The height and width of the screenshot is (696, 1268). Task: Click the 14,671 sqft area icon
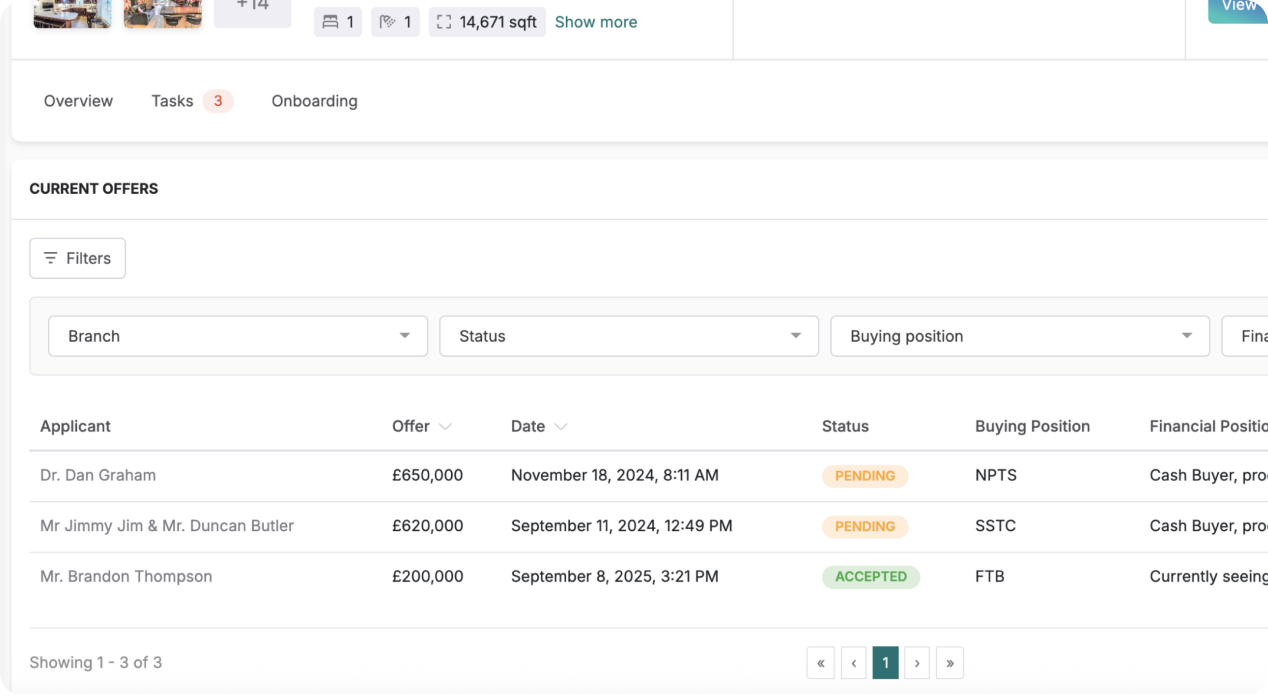444,21
